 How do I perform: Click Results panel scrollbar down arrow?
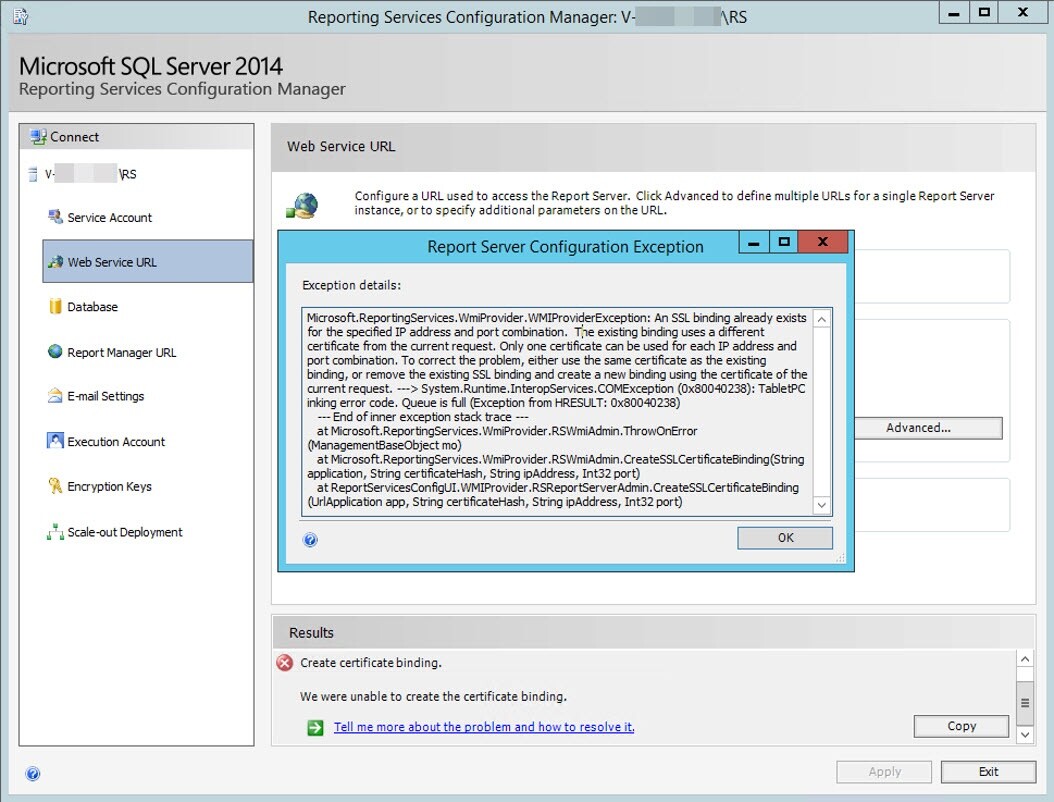[x=1024, y=735]
